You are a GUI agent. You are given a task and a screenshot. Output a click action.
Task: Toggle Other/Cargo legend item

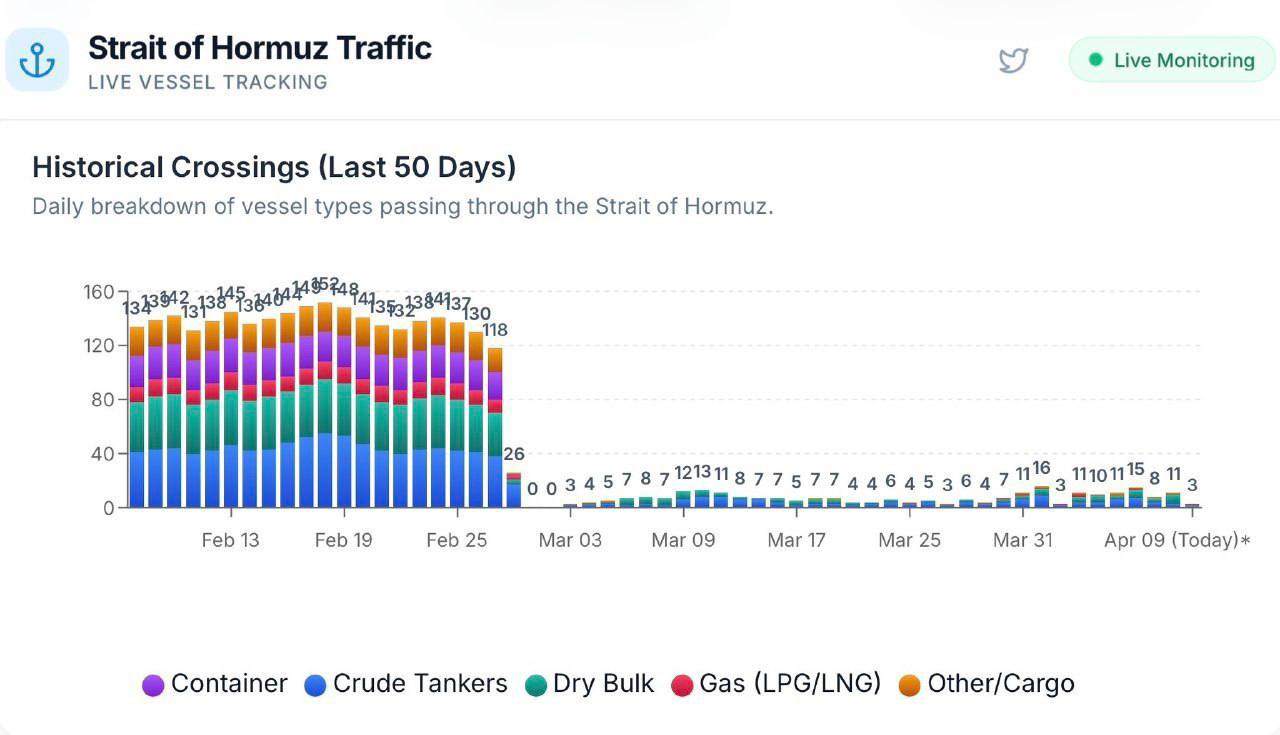coord(986,684)
